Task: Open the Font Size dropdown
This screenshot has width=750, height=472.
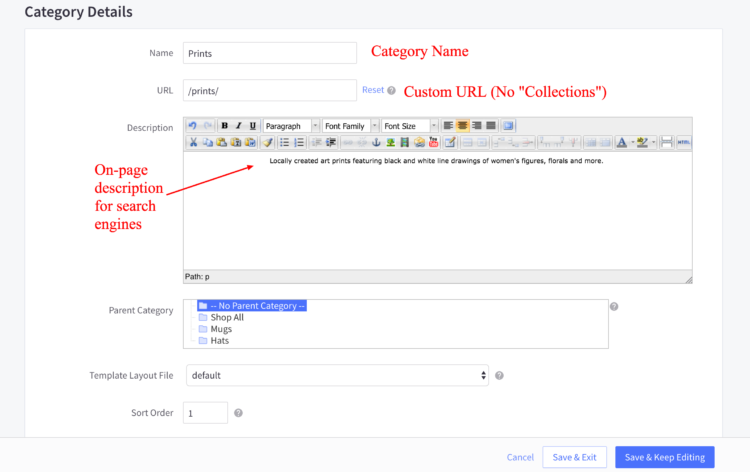Action: coord(409,126)
